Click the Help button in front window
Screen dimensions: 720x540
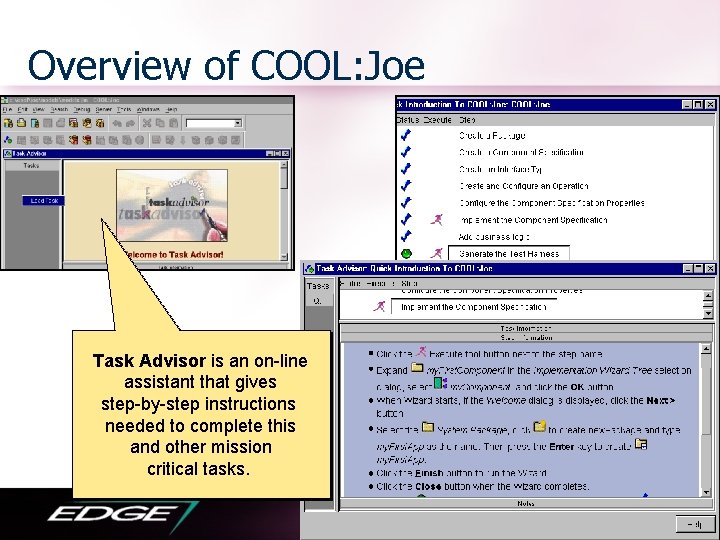click(x=694, y=524)
